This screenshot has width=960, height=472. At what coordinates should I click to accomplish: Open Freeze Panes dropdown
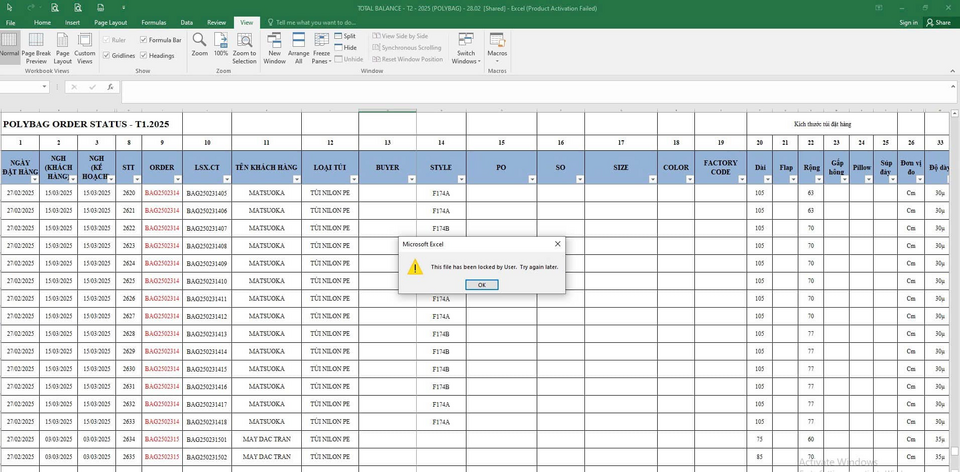[x=321, y=48]
